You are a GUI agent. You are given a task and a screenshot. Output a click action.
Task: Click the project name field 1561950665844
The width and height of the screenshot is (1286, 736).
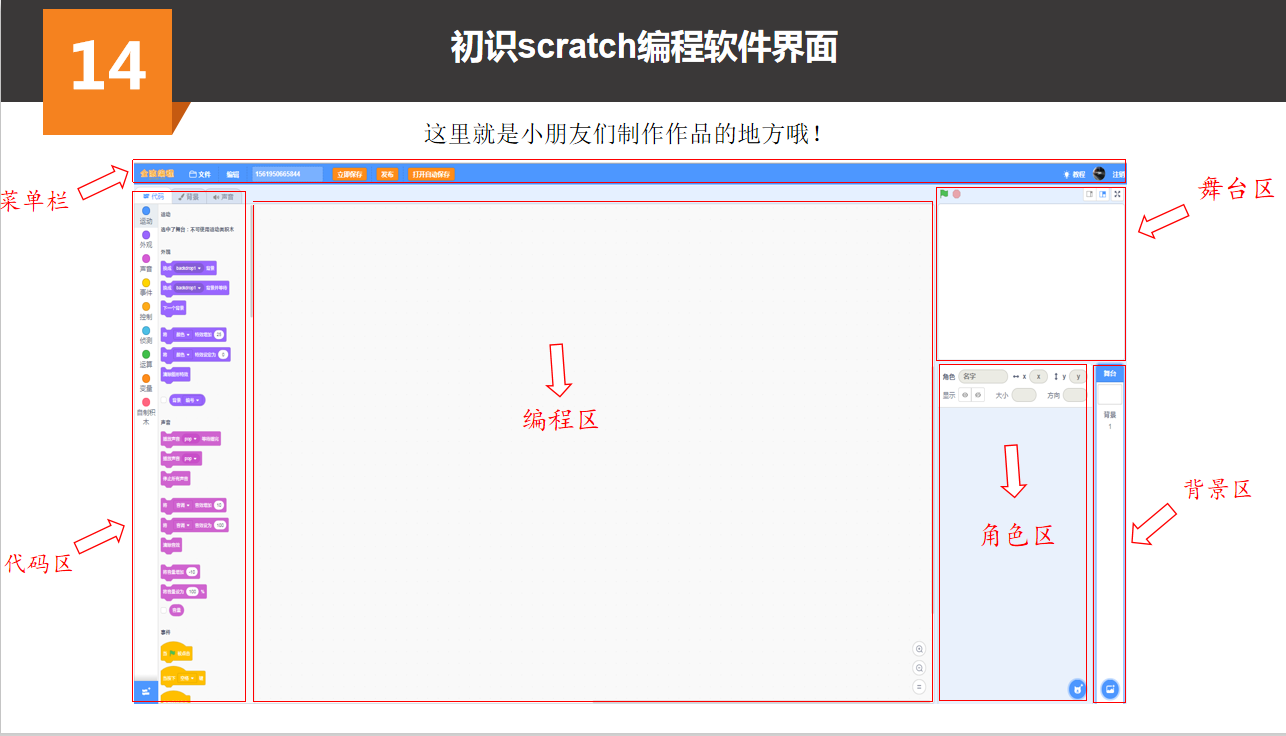pyautogui.click(x=287, y=174)
